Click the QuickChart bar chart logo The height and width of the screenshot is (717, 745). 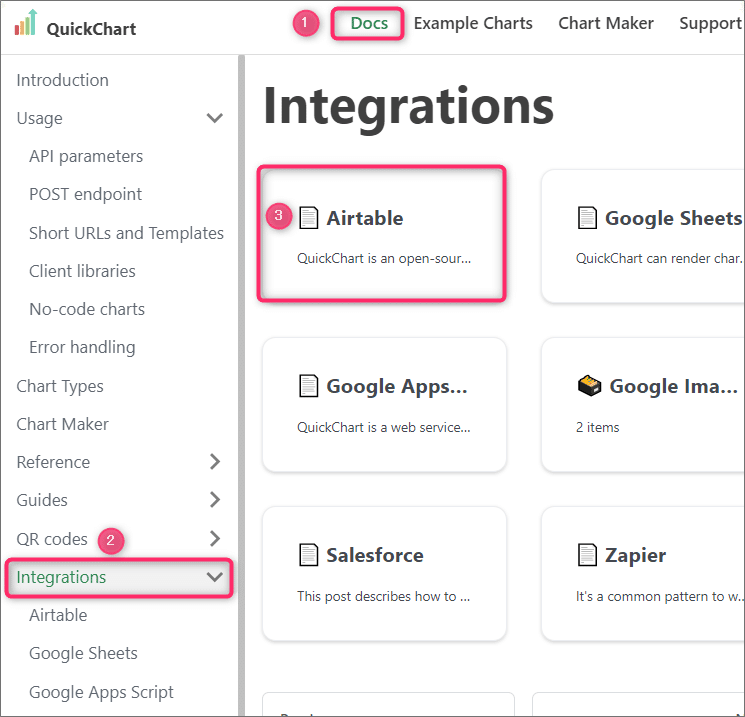point(26,22)
